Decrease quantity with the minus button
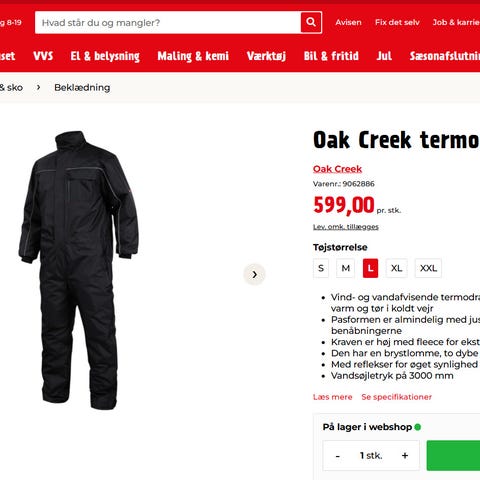 pos(338,456)
